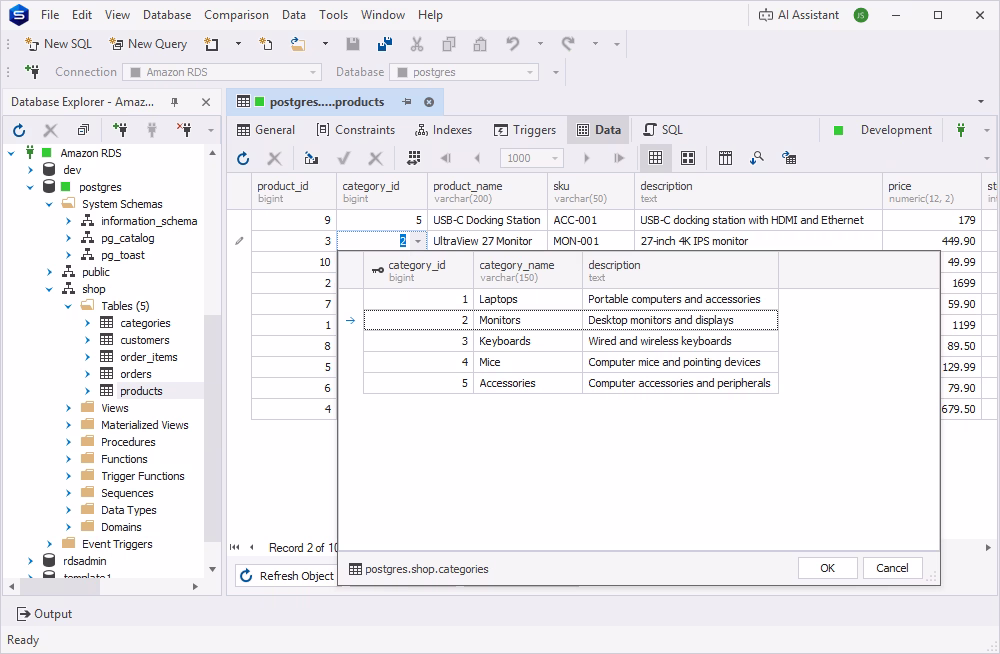Click the Undo arrow icon
The image size is (1000, 654).
[513, 43]
